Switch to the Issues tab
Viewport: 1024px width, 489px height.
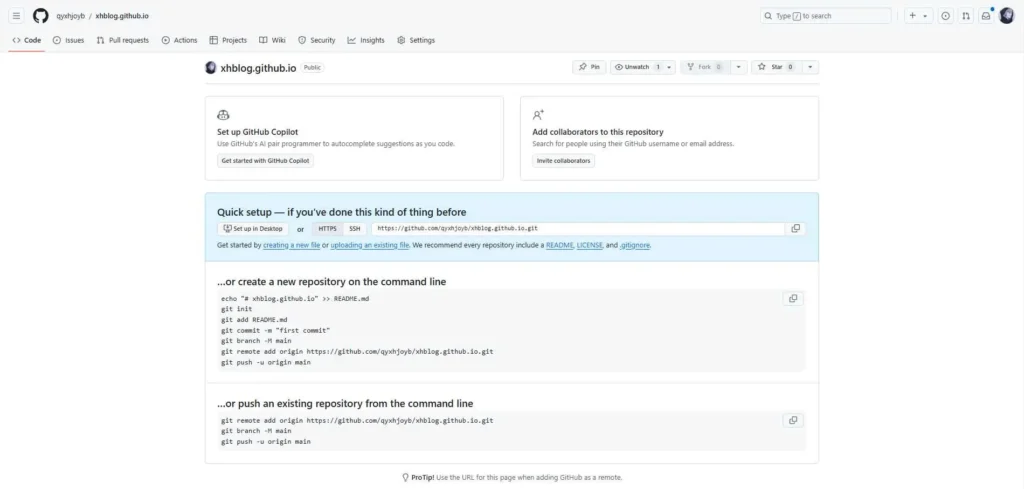pos(68,40)
